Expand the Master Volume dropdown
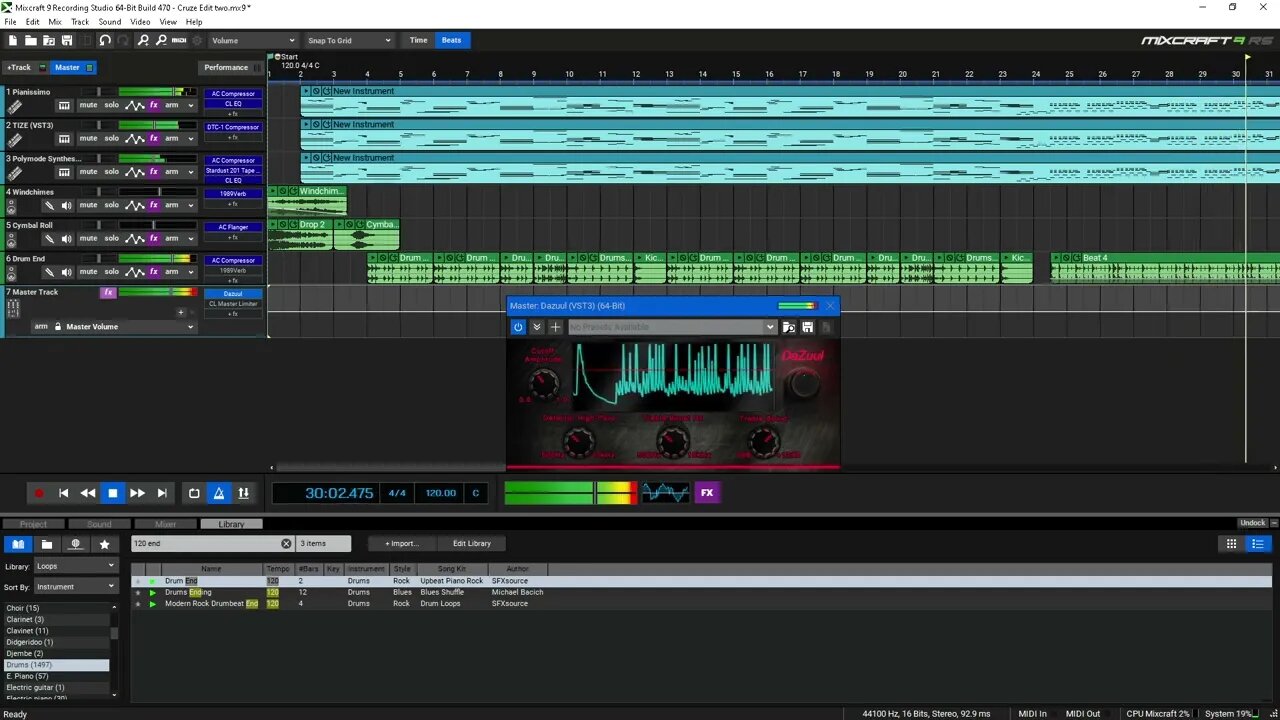This screenshot has width=1280, height=720. [x=190, y=327]
